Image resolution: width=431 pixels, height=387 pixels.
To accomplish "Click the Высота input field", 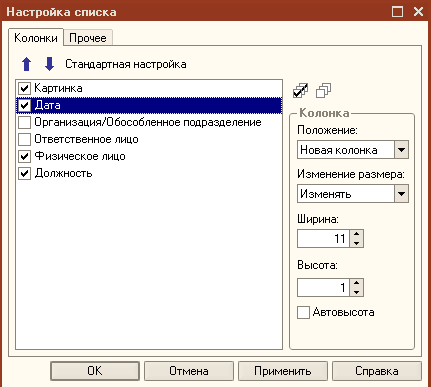I will tap(323, 288).
